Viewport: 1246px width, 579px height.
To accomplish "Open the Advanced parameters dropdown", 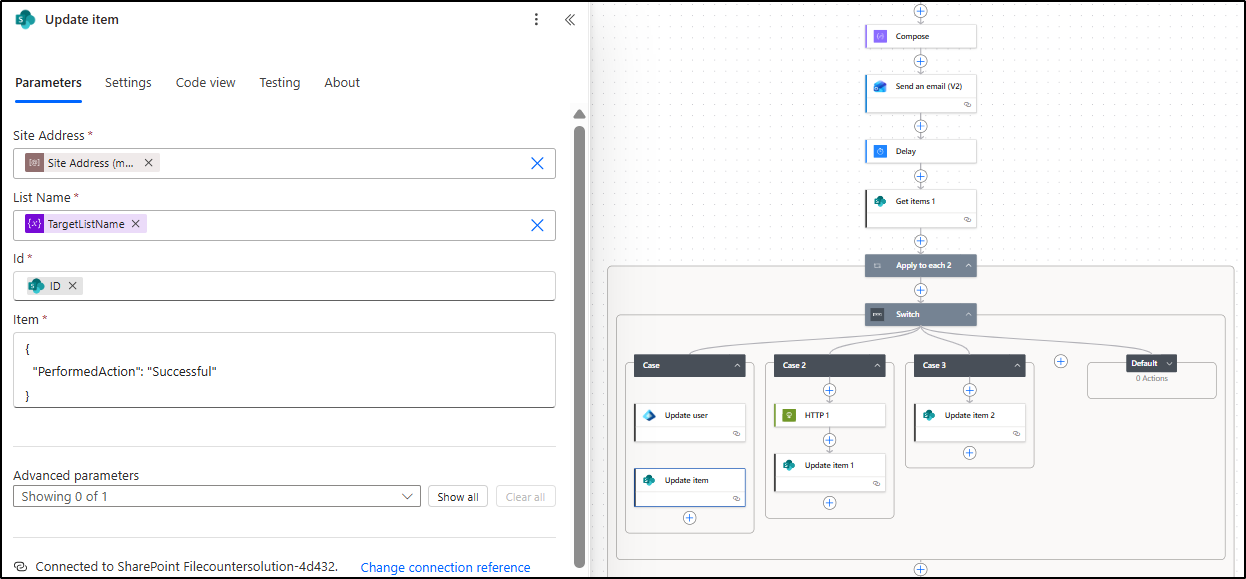I will 407,496.
